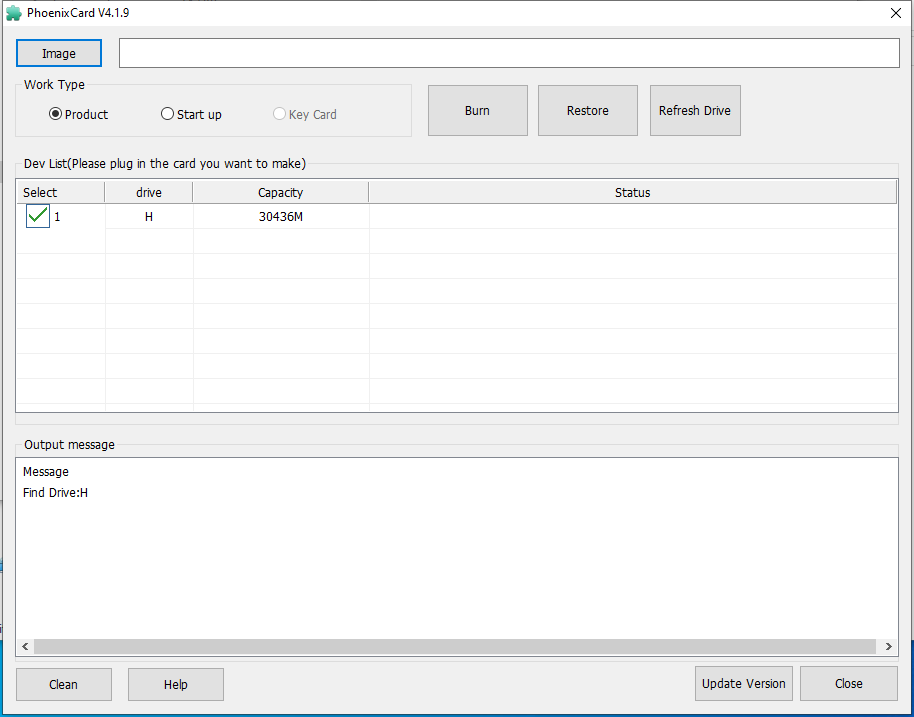Clear messages with the Clean button

coord(64,684)
